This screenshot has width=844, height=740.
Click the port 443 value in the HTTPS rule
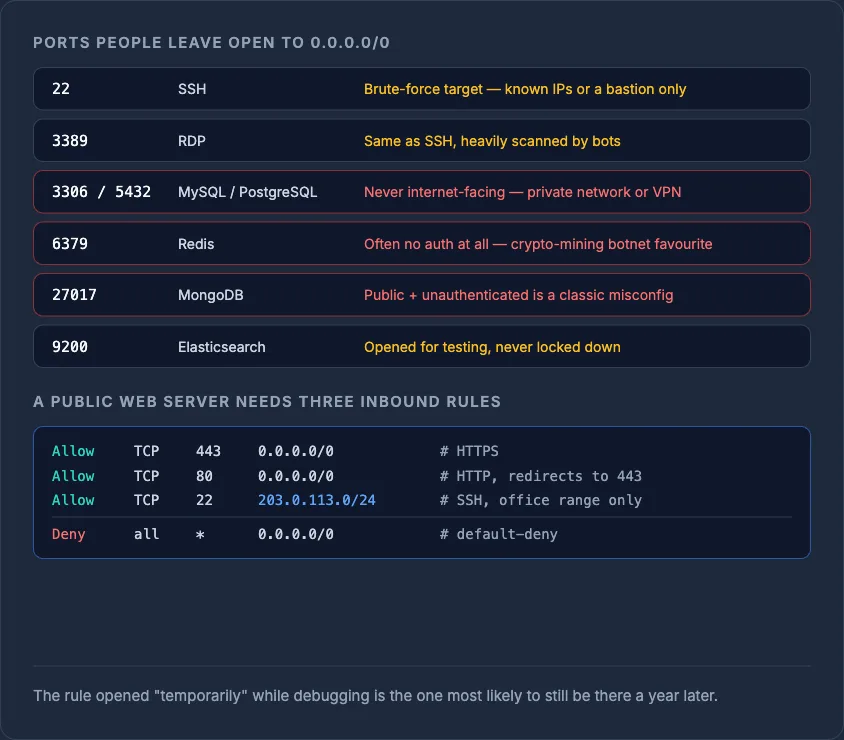point(208,451)
